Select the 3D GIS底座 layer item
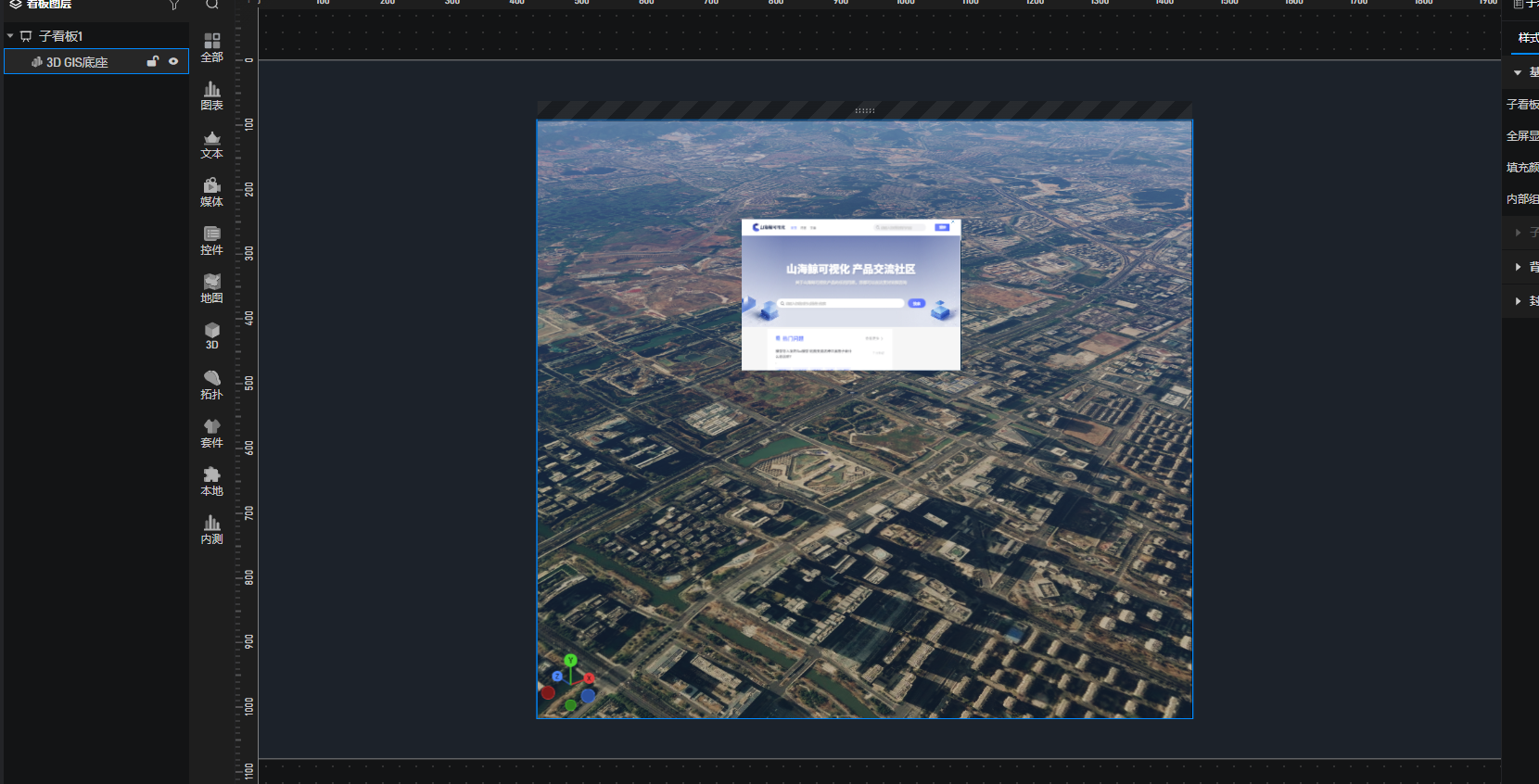The image size is (1539, 784). [x=78, y=62]
